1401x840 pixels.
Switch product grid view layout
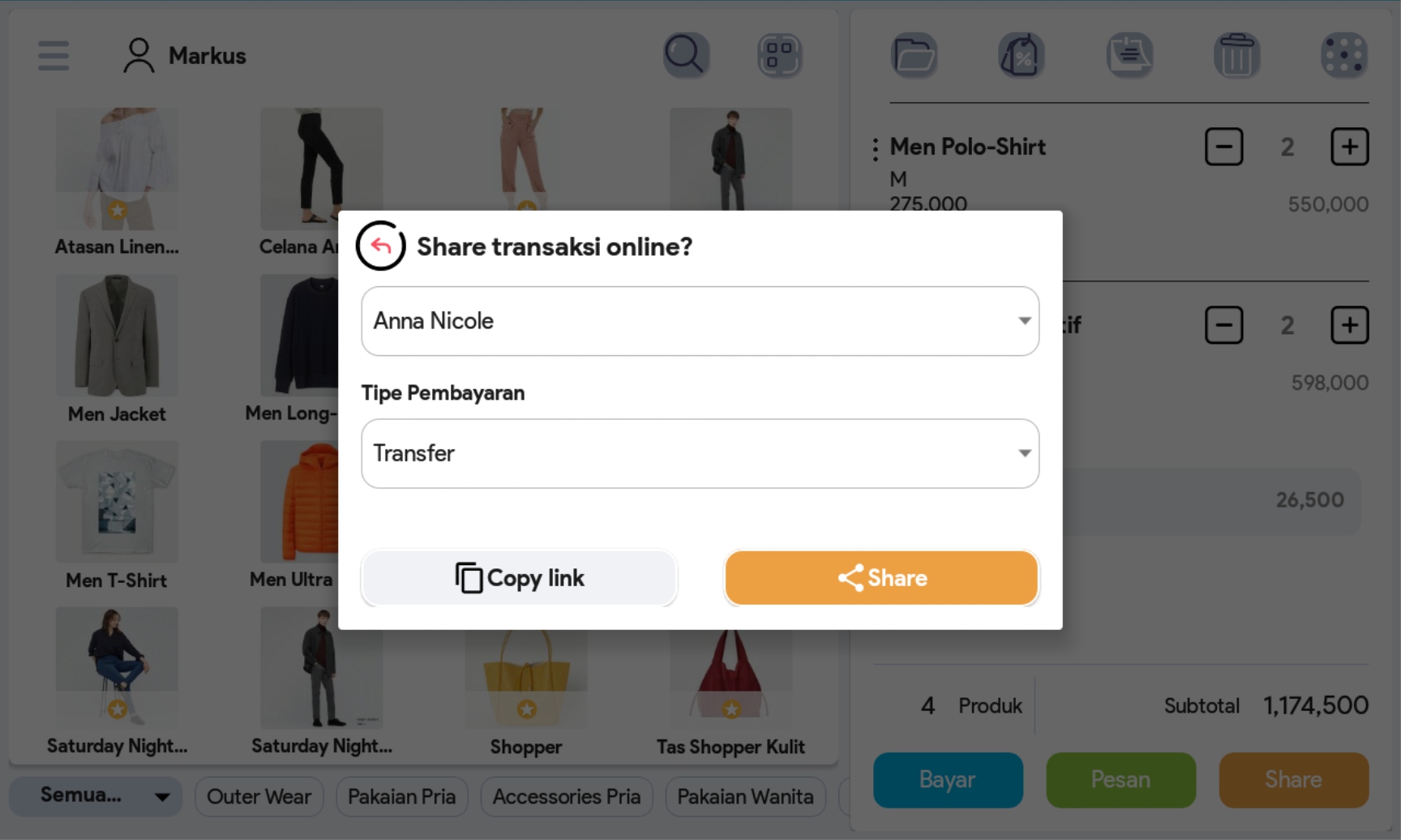click(780, 55)
